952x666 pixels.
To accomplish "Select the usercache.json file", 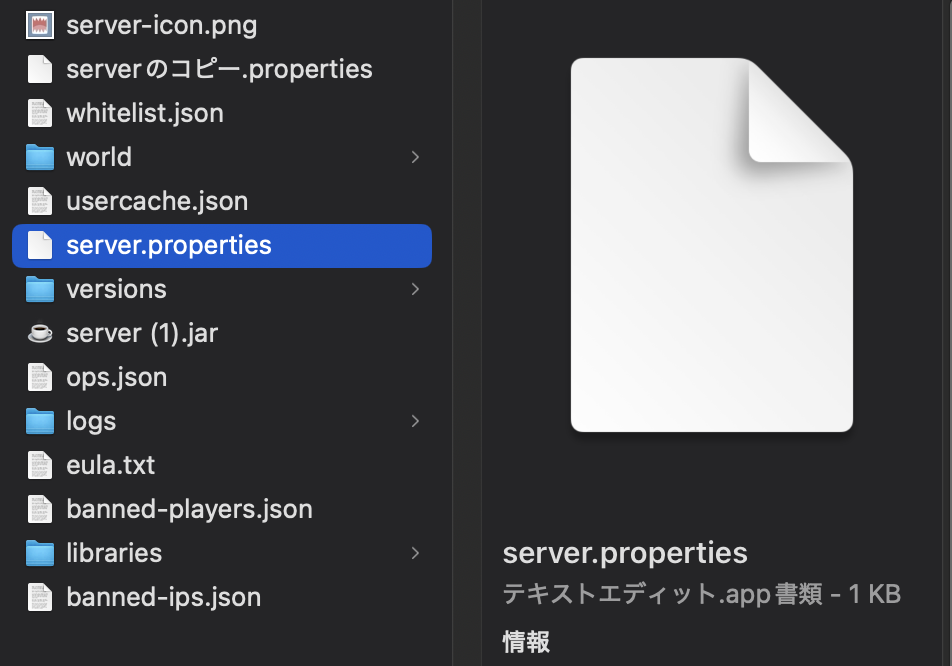I will (x=156, y=201).
